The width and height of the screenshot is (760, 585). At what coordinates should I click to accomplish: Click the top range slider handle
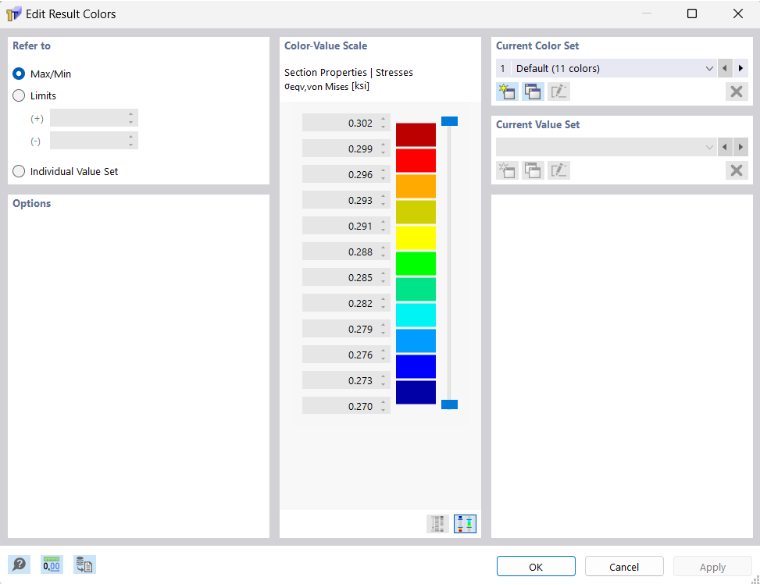click(449, 121)
